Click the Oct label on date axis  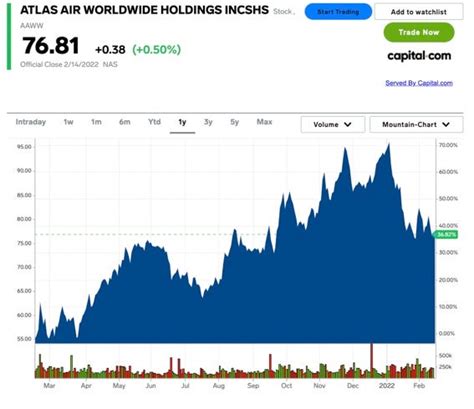(286, 386)
